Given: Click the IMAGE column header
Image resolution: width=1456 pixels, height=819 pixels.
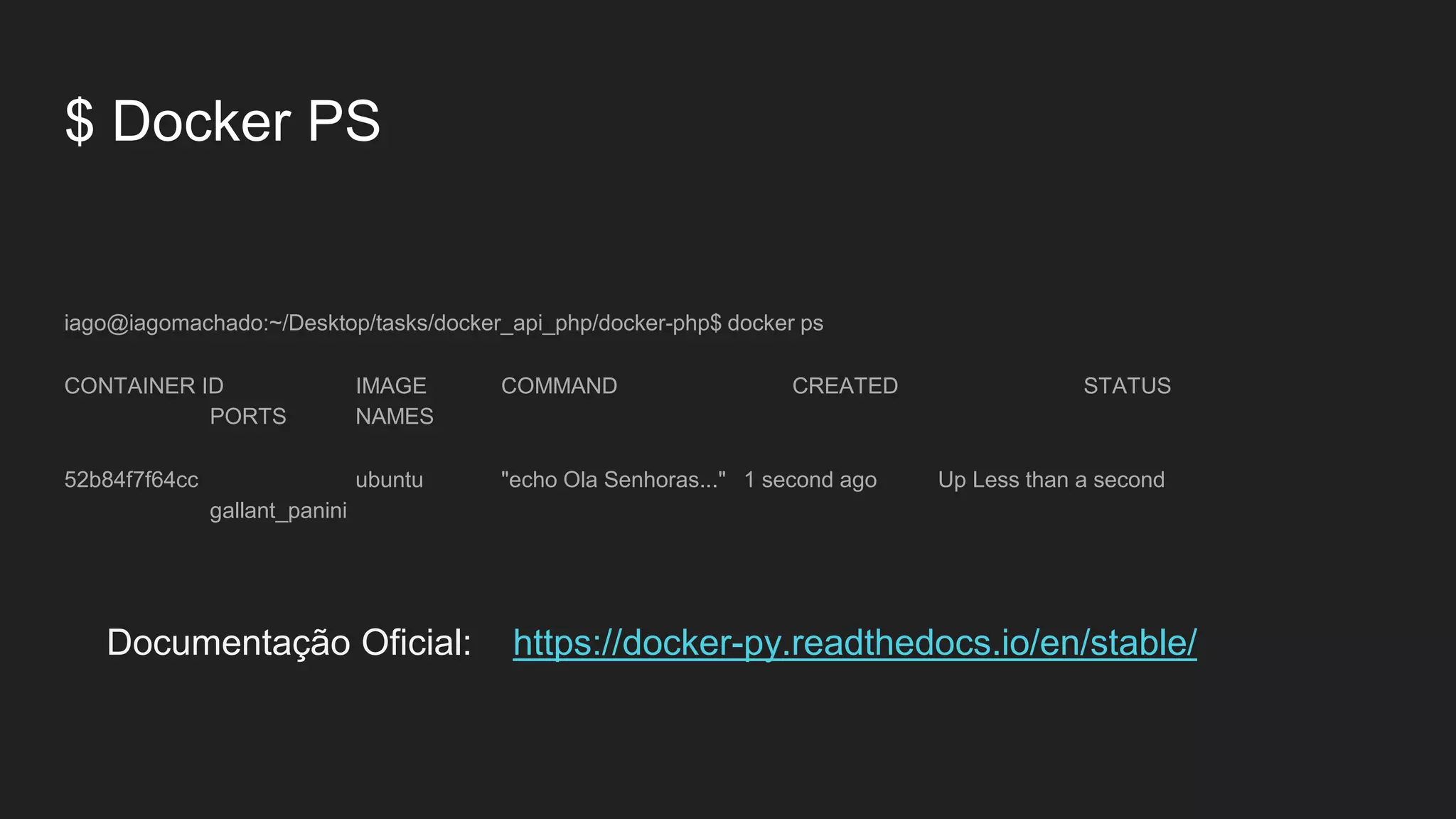Looking at the screenshot, I should click(x=391, y=386).
